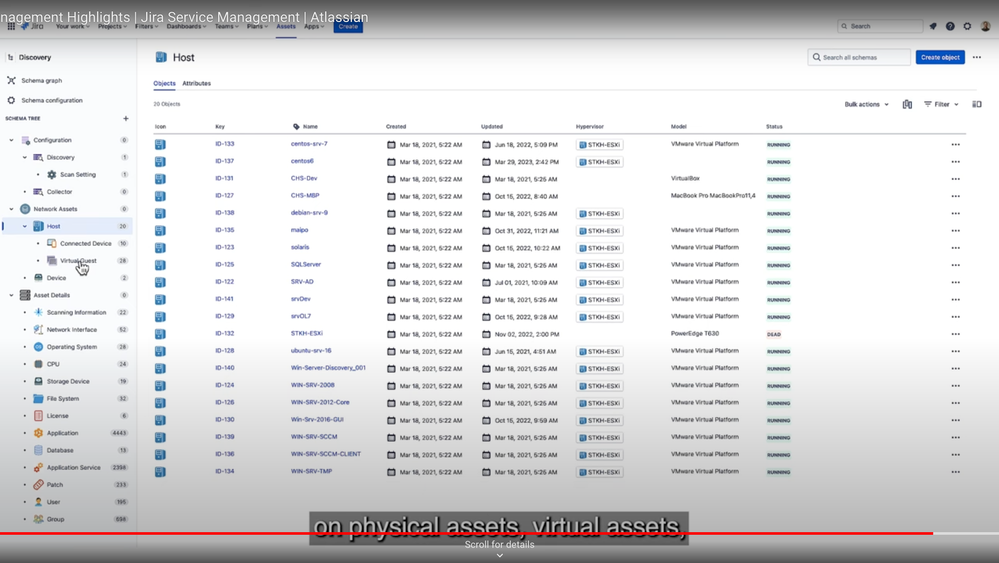Click the Scanning Information icon in tree
This screenshot has width=999, height=563.
click(38, 313)
